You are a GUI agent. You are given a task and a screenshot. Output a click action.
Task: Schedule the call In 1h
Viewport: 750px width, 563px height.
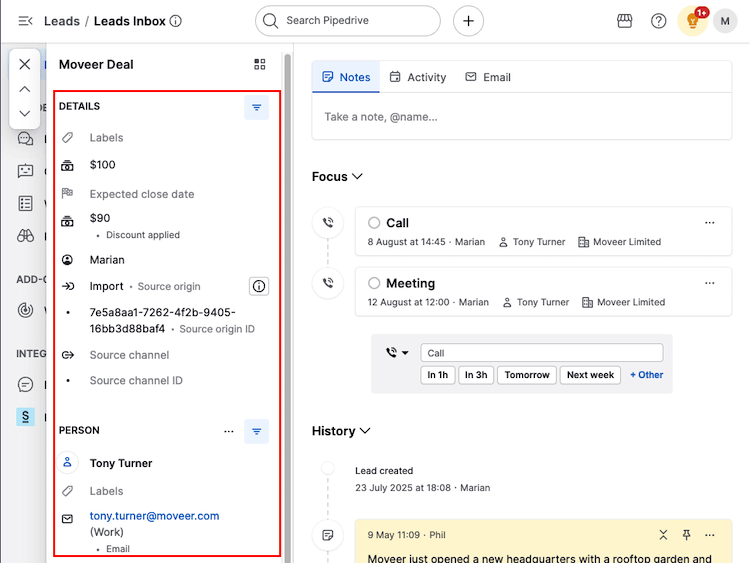[x=438, y=375]
